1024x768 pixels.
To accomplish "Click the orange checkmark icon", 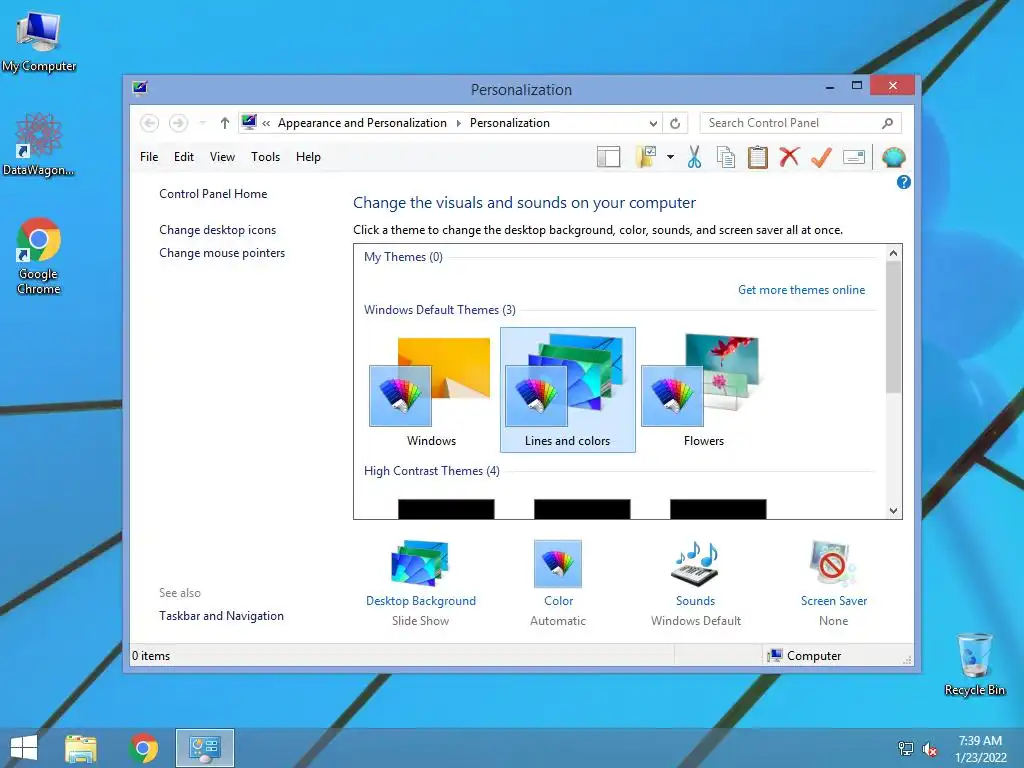I will (x=821, y=157).
